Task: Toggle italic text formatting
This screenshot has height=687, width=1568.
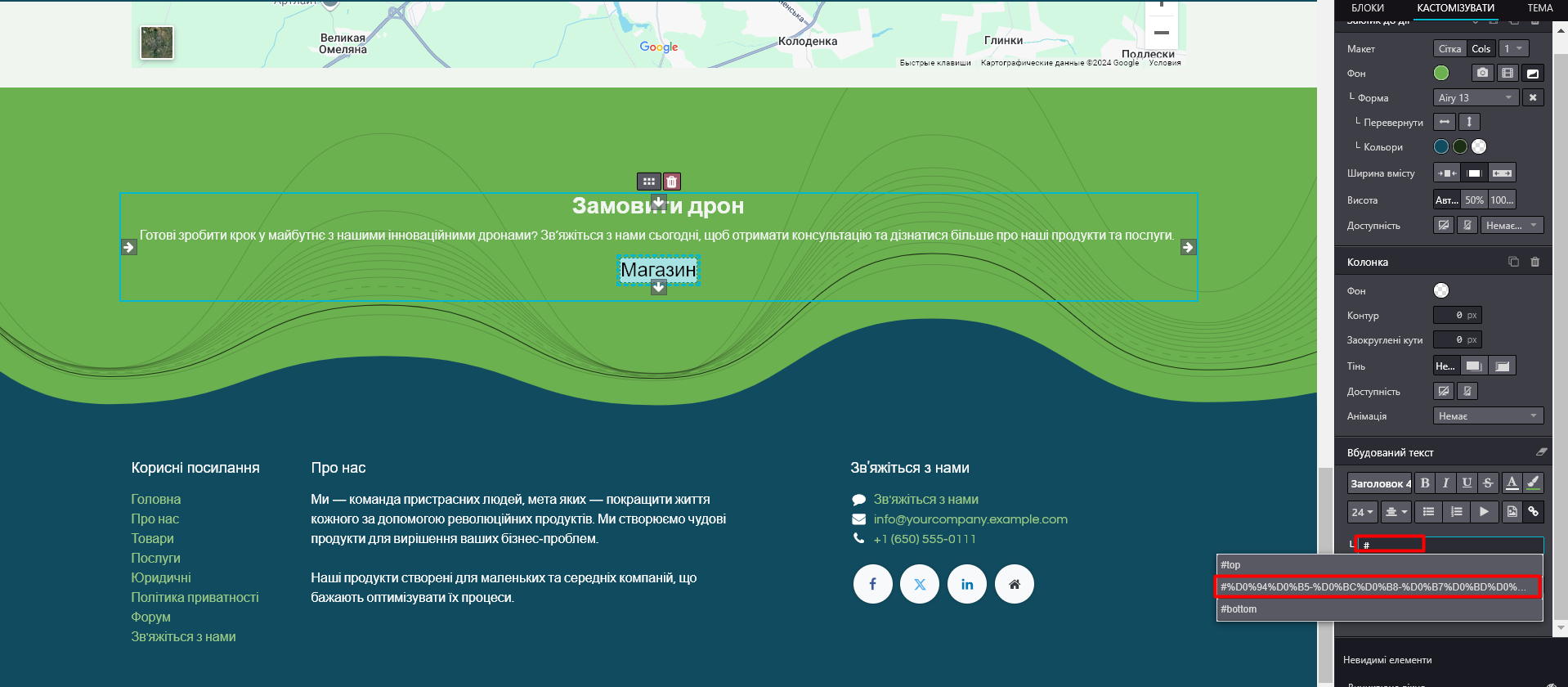Action: (x=1445, y=483)
